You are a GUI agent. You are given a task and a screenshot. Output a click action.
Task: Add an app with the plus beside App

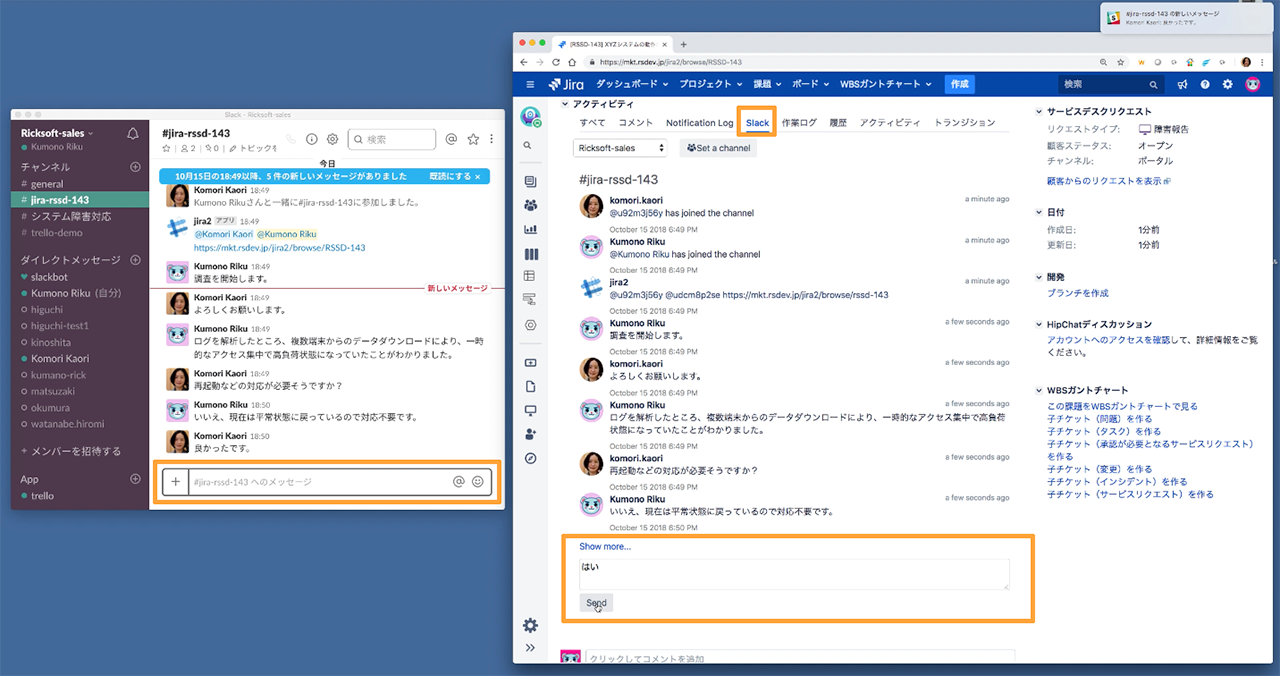pyautogui.click(x=135, y=479)
